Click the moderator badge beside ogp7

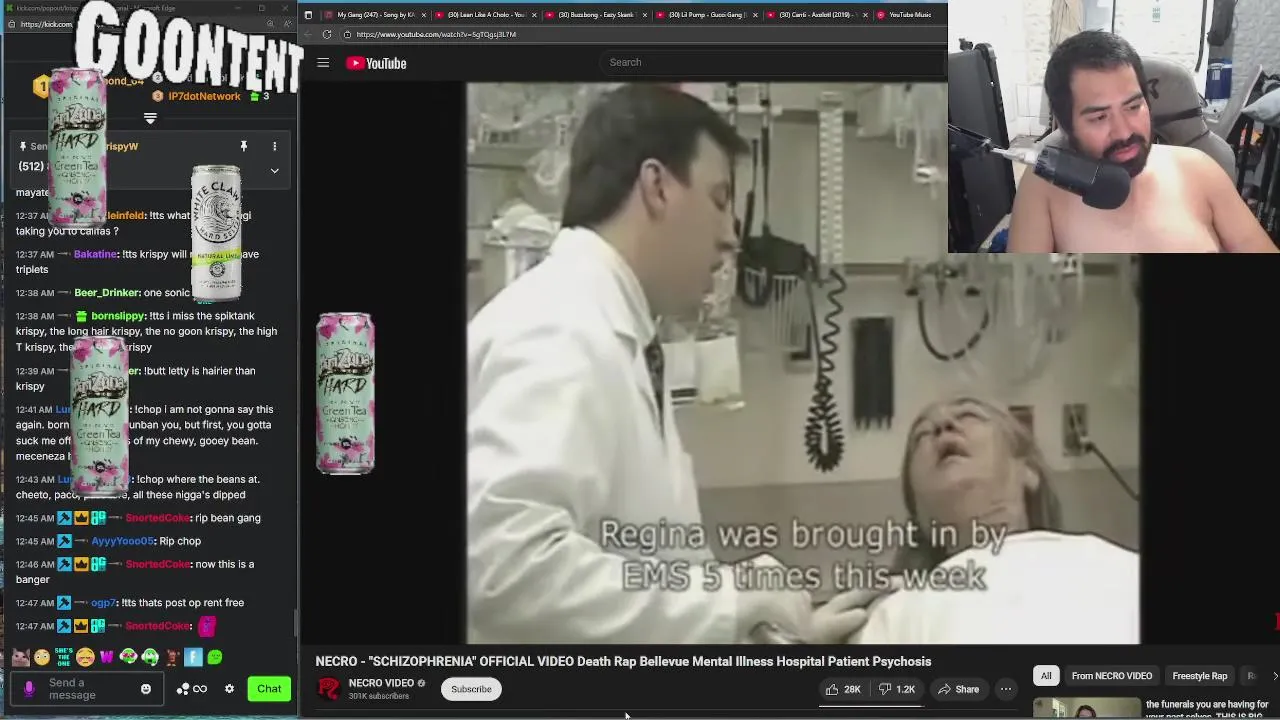pos(64,603)
